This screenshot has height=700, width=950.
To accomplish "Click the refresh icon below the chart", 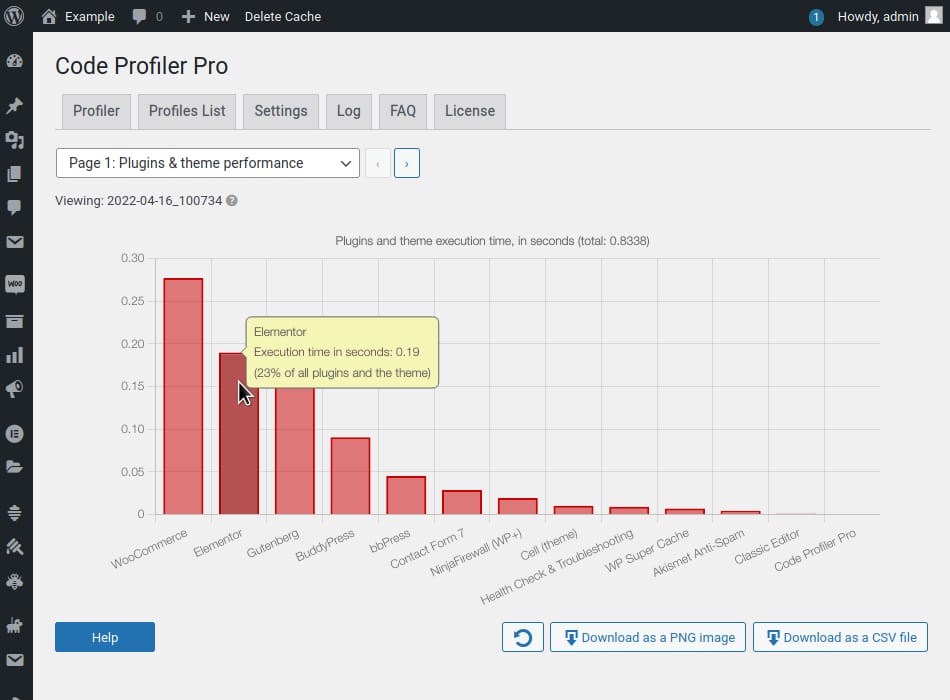I will pos(522,637).
